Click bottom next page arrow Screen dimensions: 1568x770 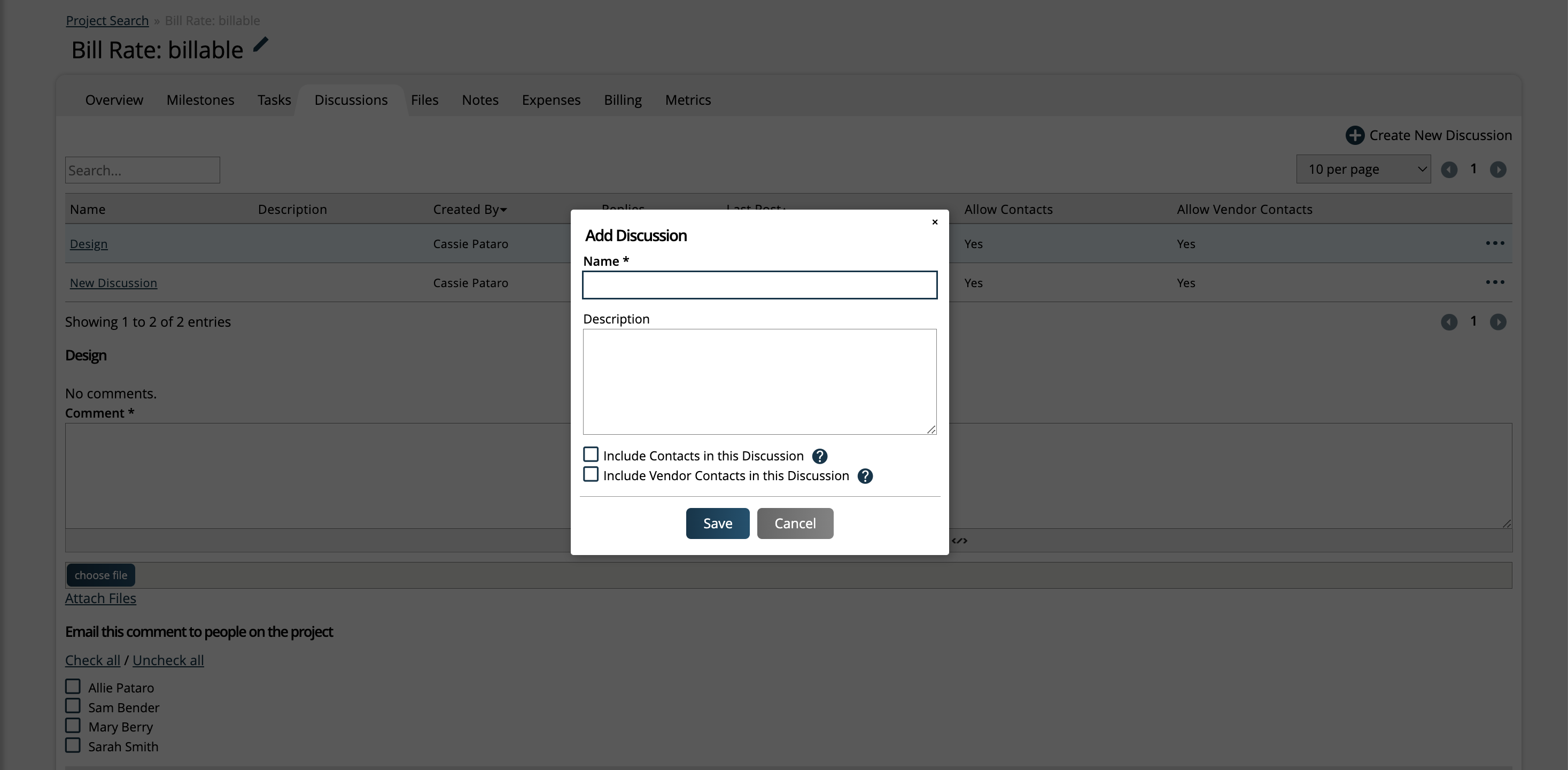pyautogui.click(x=1498, y=322)
